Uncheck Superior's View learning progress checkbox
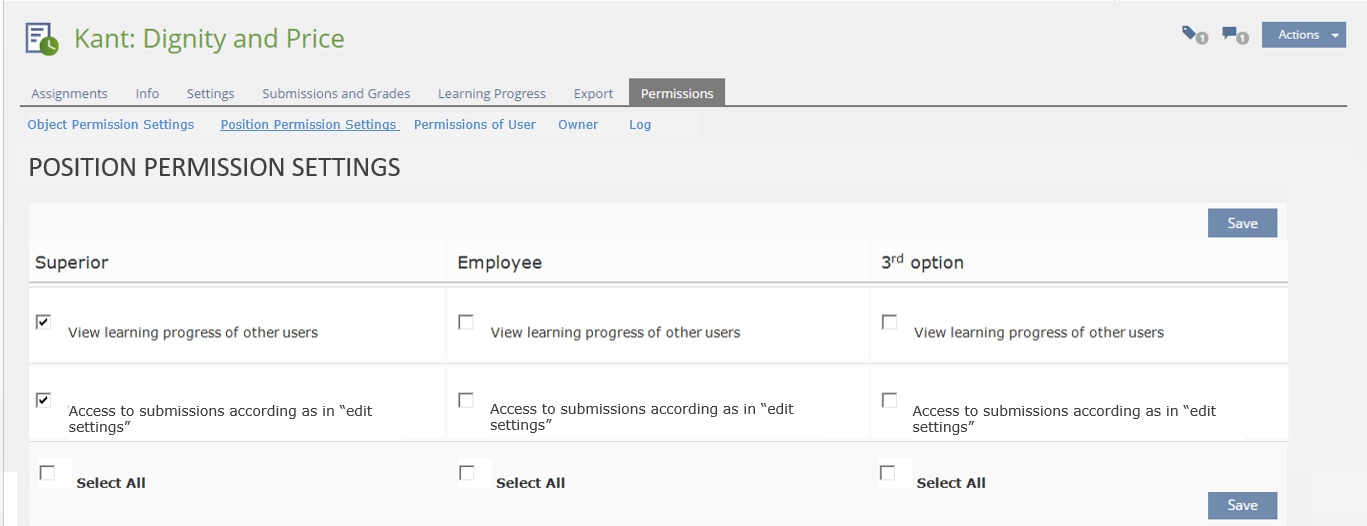Screen dimensions: 1367x526 click(x=43, y=322)
